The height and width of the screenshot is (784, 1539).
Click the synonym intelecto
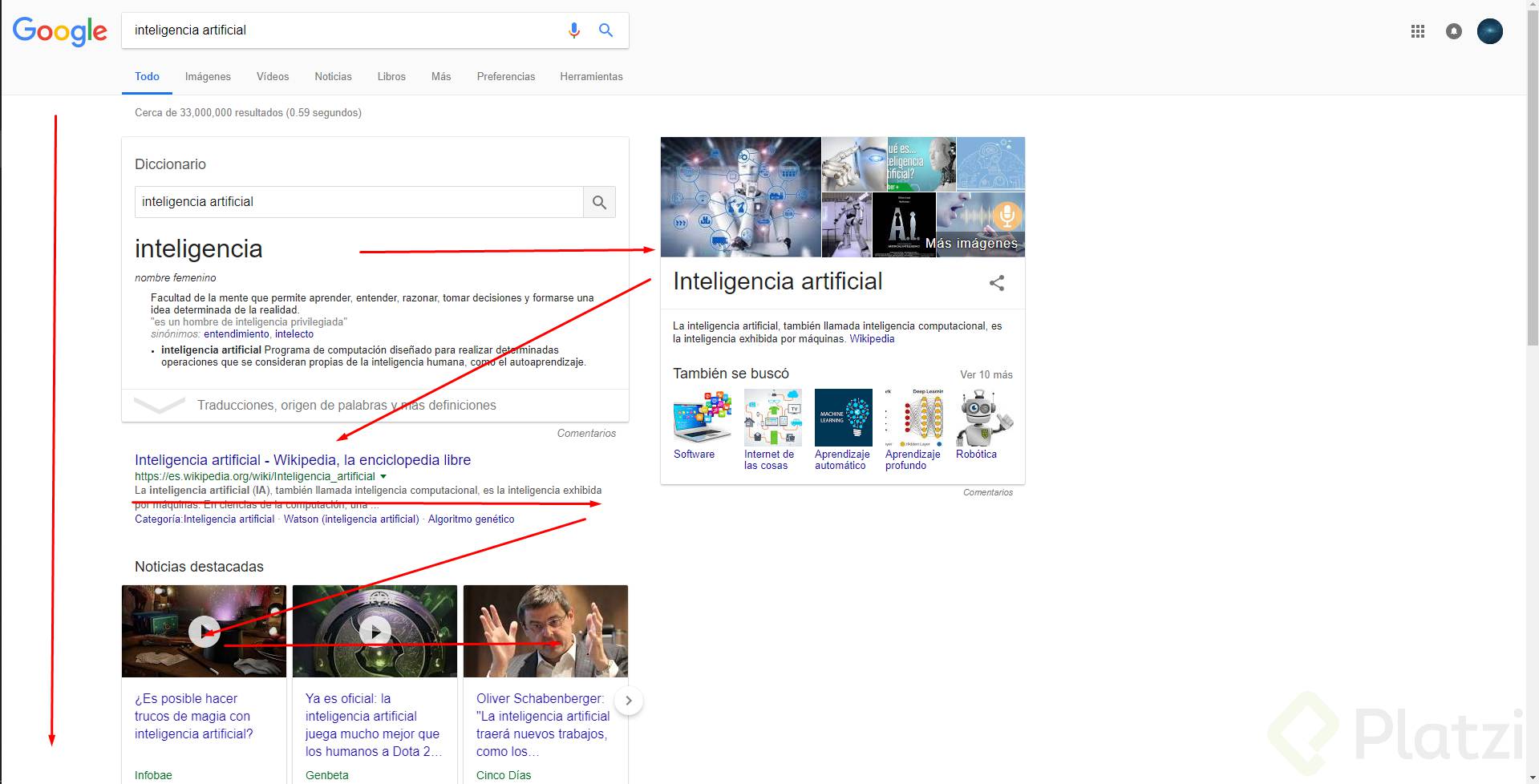(294, 334)
